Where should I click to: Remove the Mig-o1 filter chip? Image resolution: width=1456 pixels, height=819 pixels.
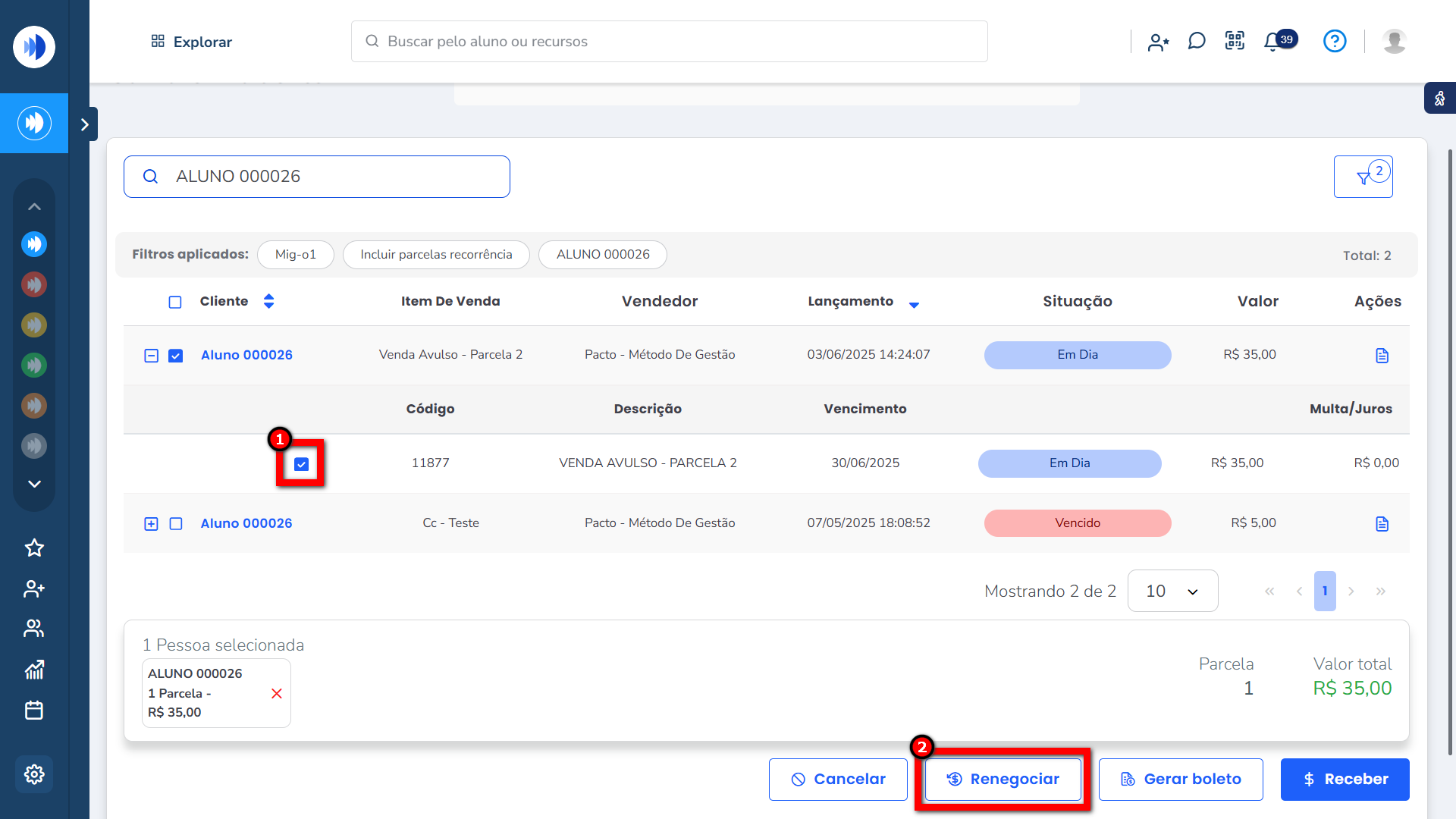[x=295, y=255]
